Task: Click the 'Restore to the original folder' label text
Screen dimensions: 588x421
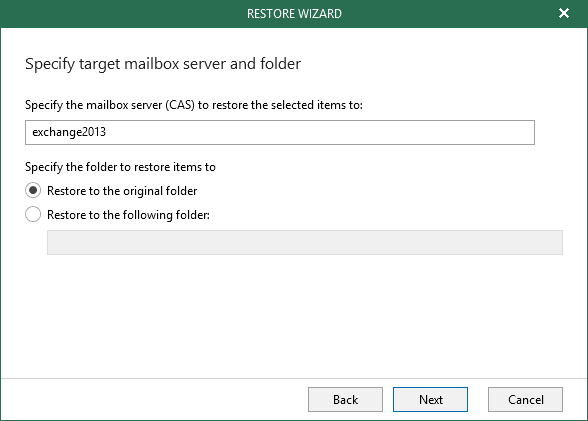Action: point(122,191)
